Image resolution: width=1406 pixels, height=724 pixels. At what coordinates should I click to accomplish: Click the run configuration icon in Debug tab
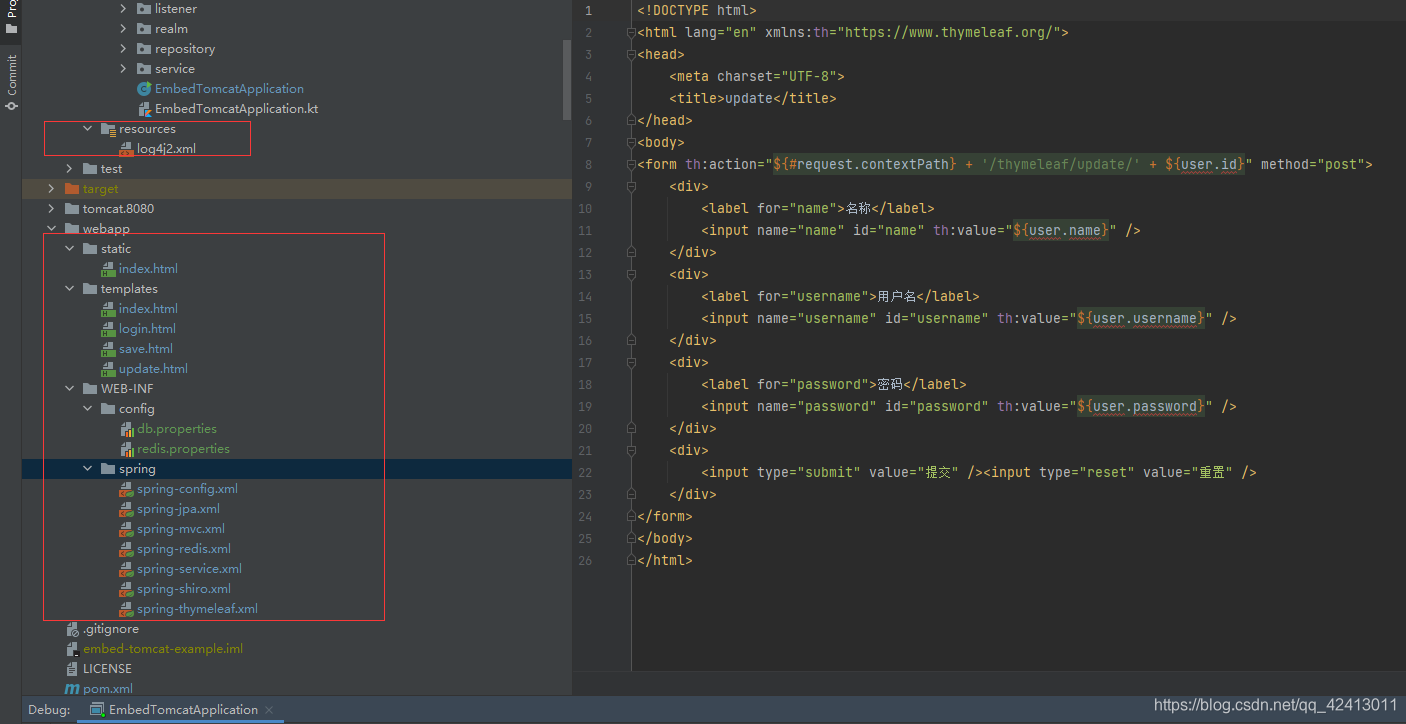tap(96, 710)
